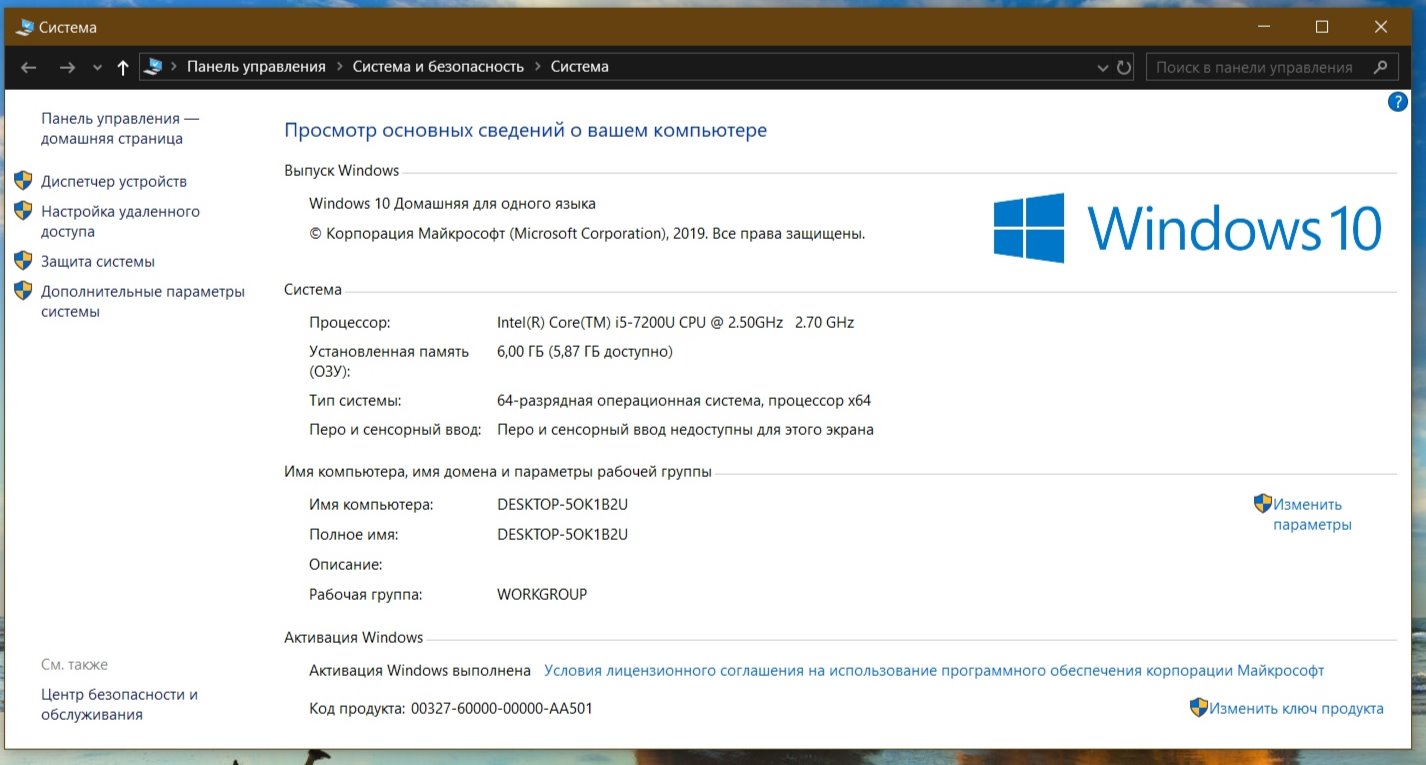1426x765 pixels.
Task: Click Изменить ключ продукта link
Action: 1296,708
